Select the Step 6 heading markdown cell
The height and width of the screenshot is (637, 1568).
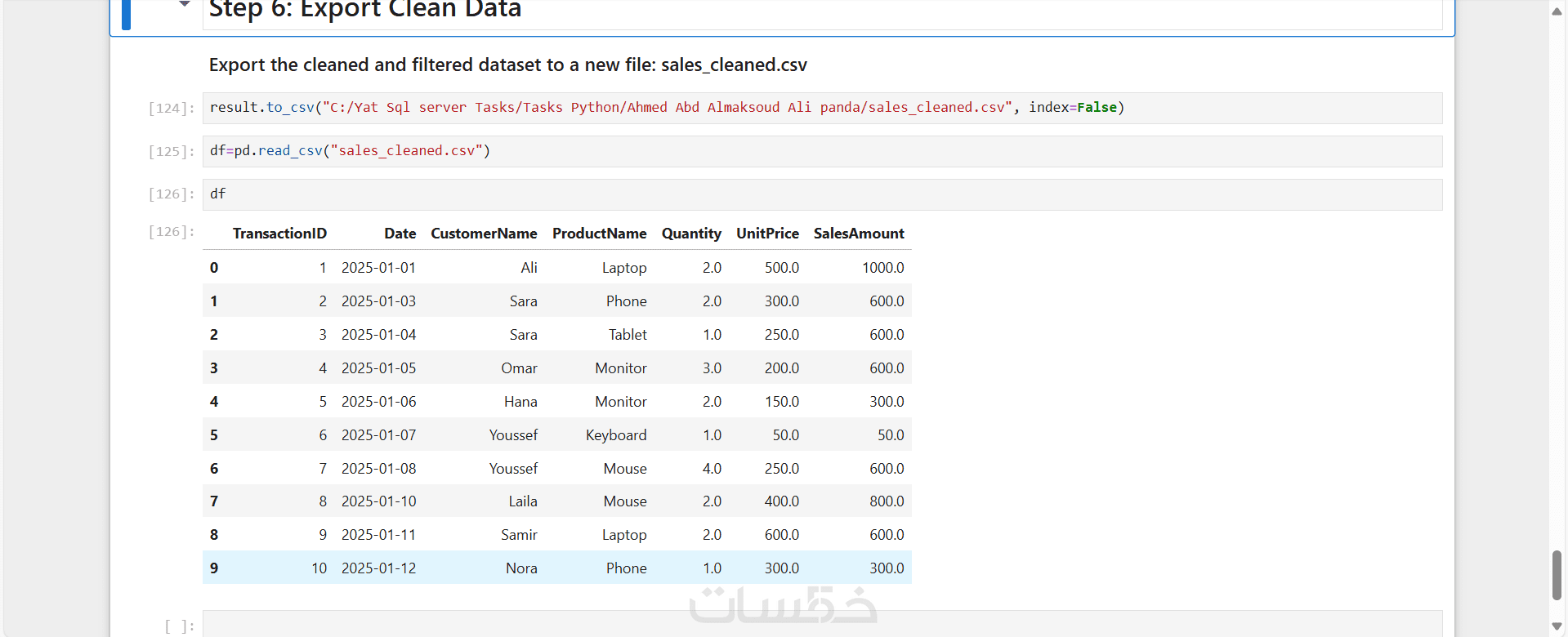coord(817,11)
